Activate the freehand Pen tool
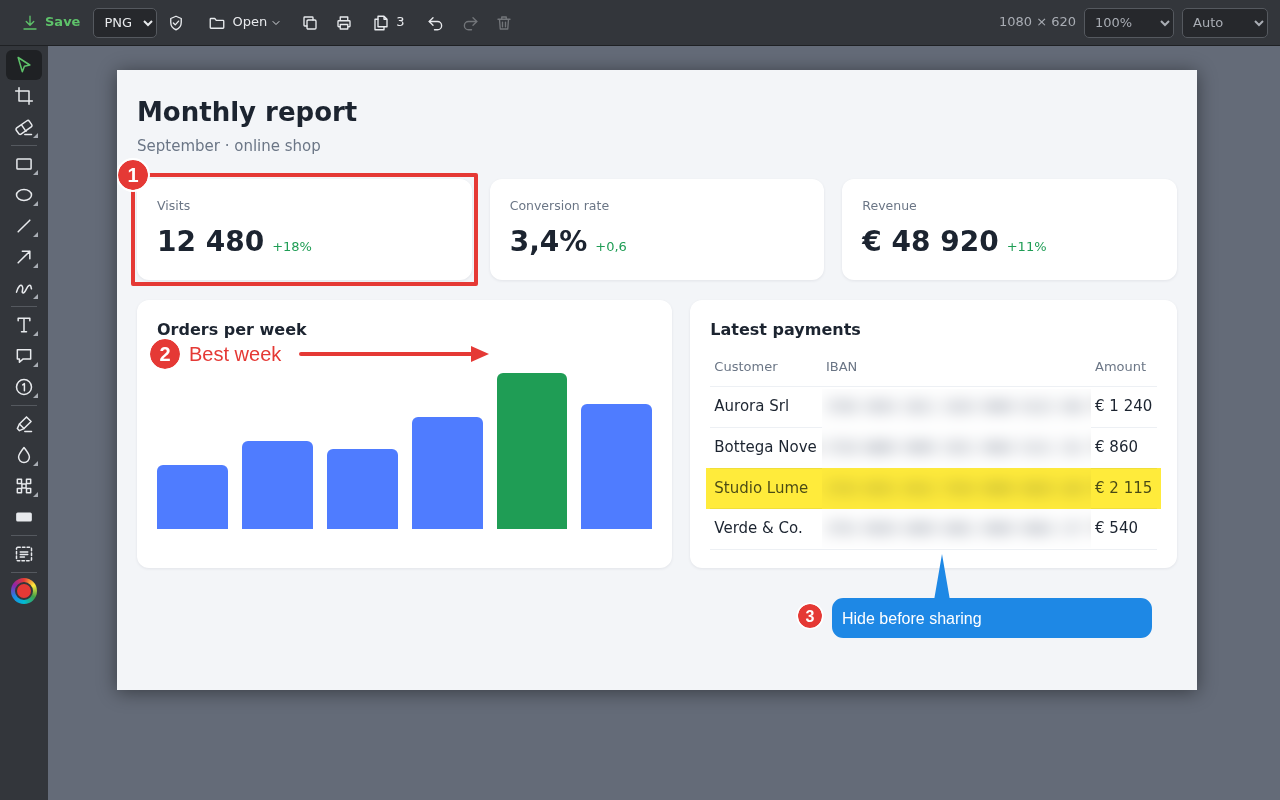Image resolution: width=1280 pixels, height=800 pixels. [x=24, y=288]
